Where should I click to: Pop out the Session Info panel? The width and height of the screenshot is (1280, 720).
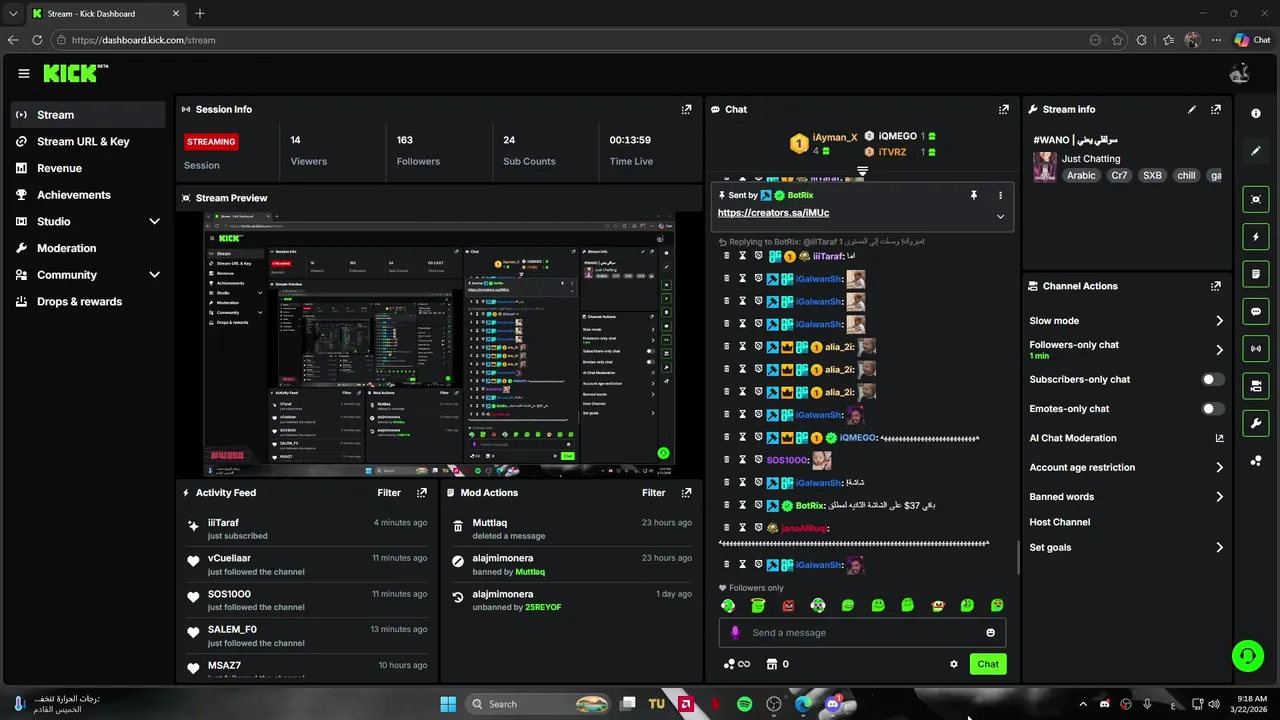coord(686,109)
